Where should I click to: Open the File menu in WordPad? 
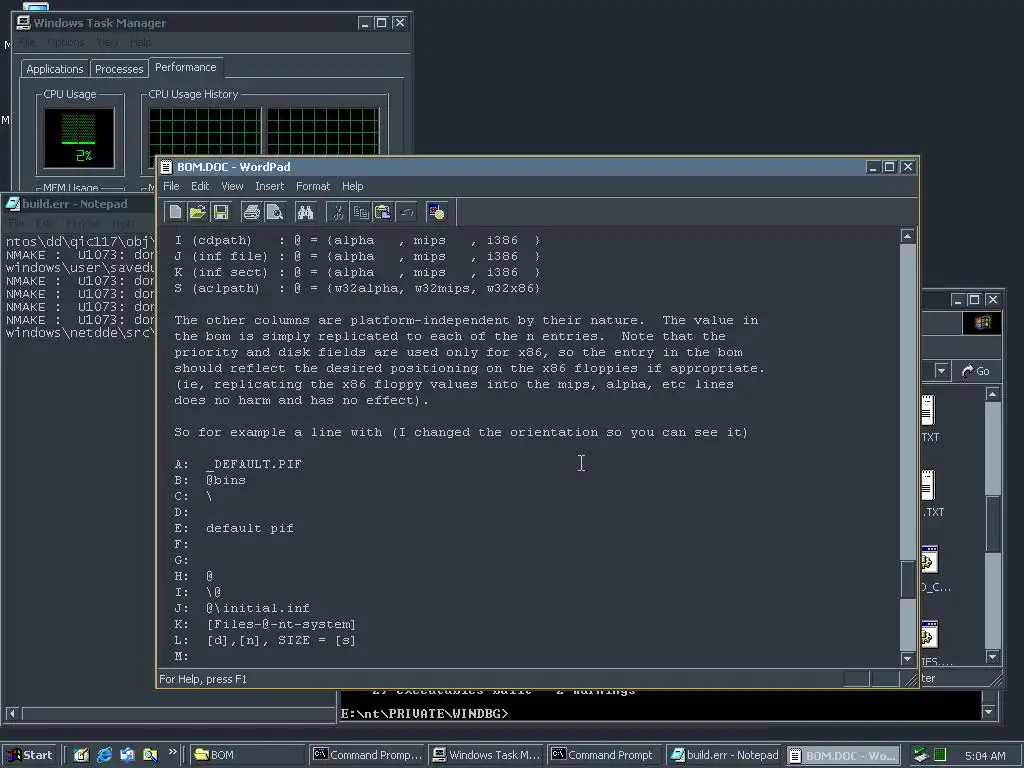pyautogui.click(x=171, y=186)
